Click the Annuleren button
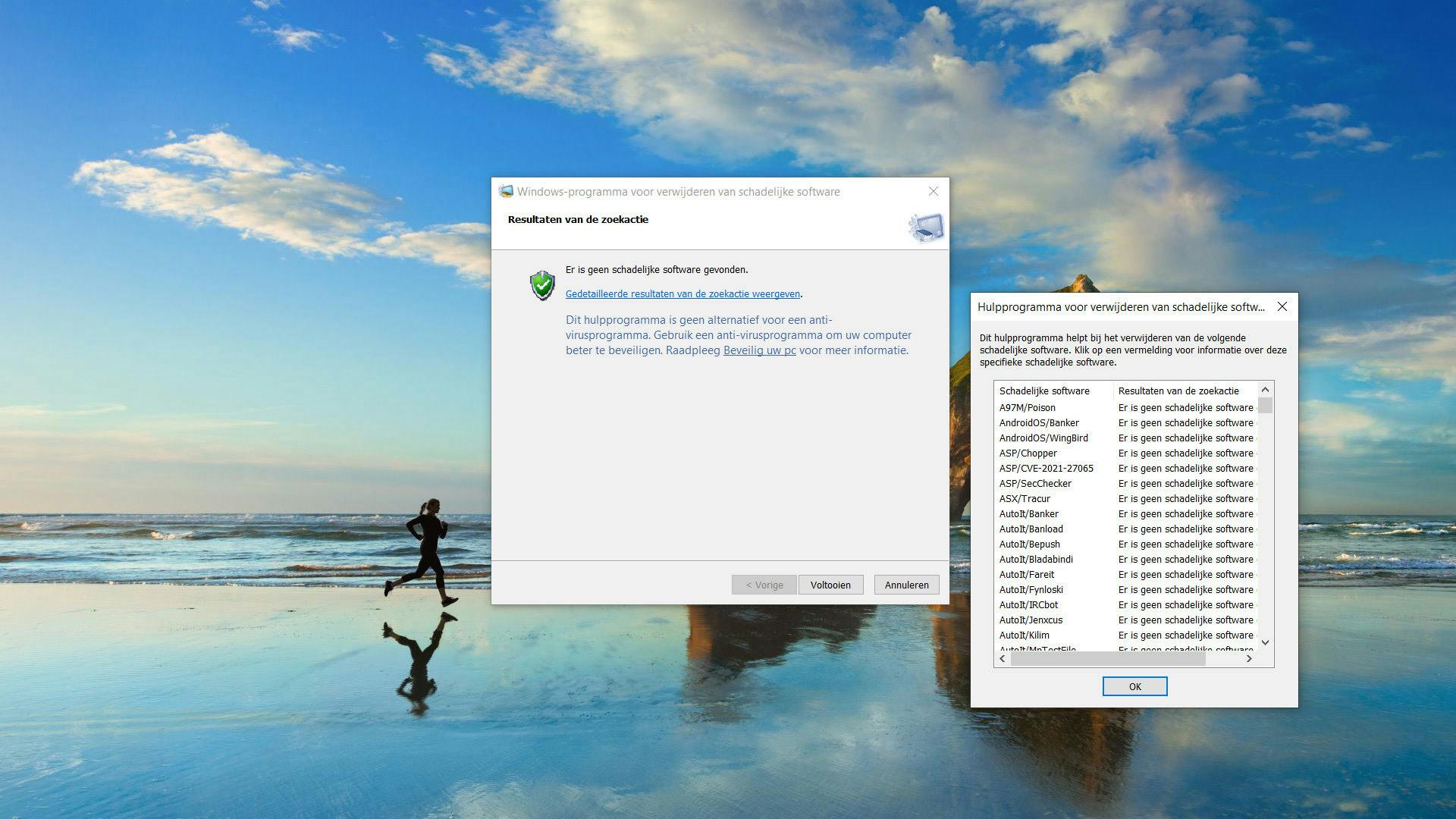 click(x=906, y=585)
